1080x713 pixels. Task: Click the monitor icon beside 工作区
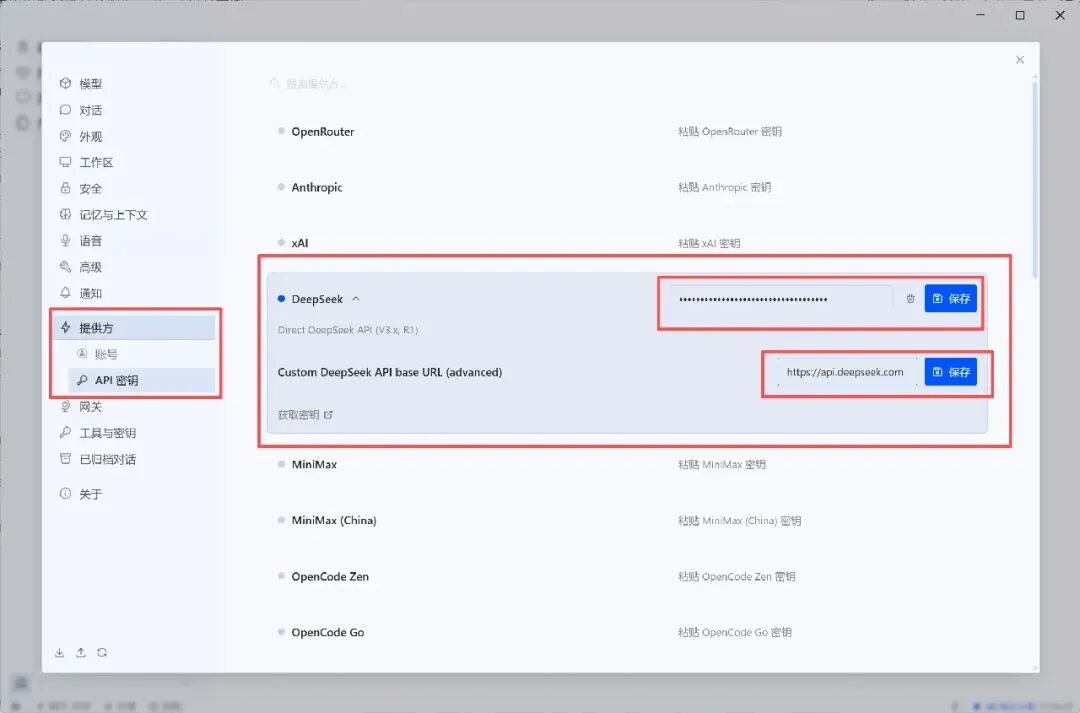pyautogui.click(x=65, y=162)
